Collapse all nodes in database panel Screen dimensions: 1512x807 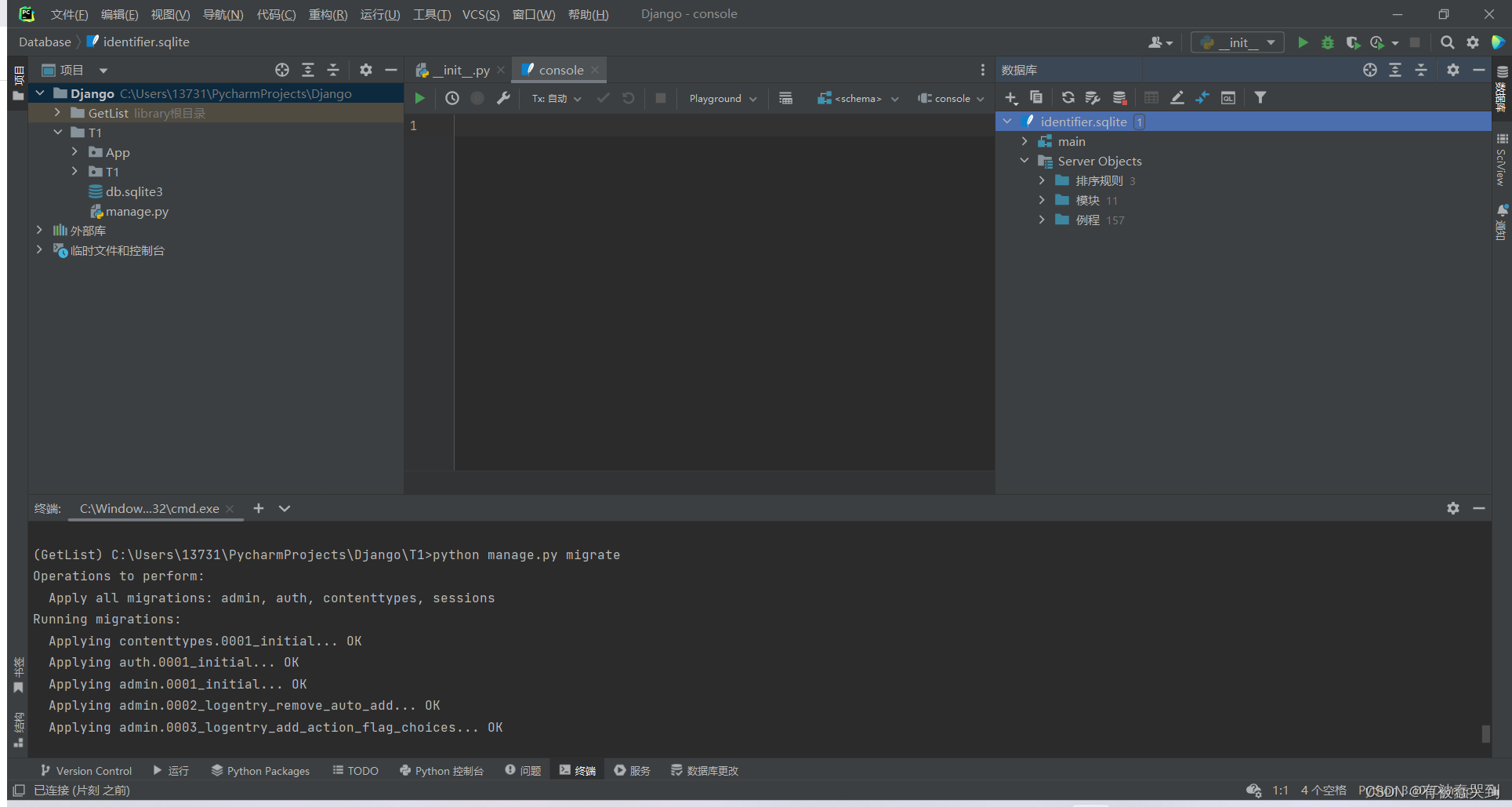1421,70
